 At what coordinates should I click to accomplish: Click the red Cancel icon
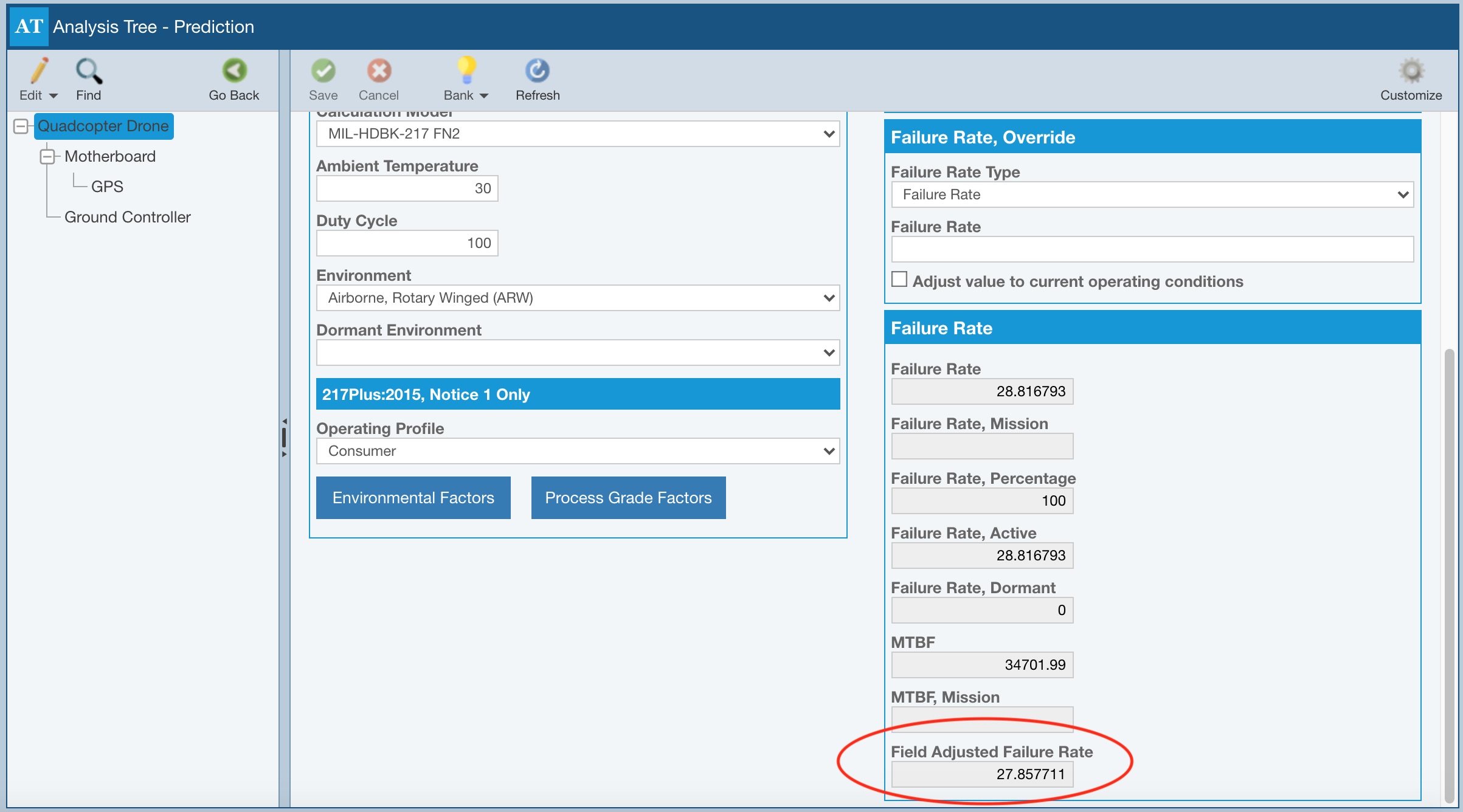pyautogui.click(x=378, y=72)
